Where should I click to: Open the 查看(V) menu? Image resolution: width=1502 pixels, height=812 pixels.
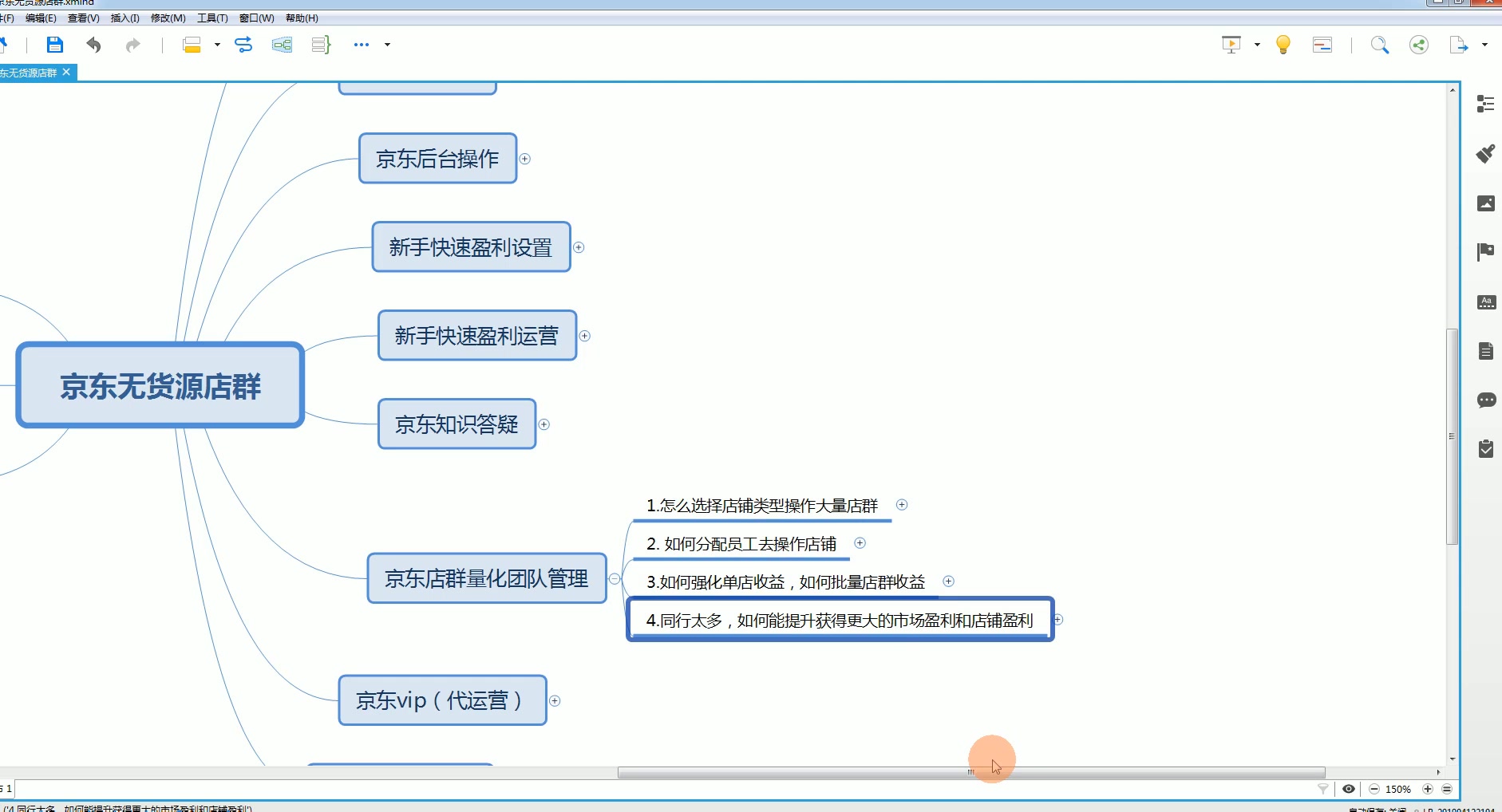click(x=84, y=18)
